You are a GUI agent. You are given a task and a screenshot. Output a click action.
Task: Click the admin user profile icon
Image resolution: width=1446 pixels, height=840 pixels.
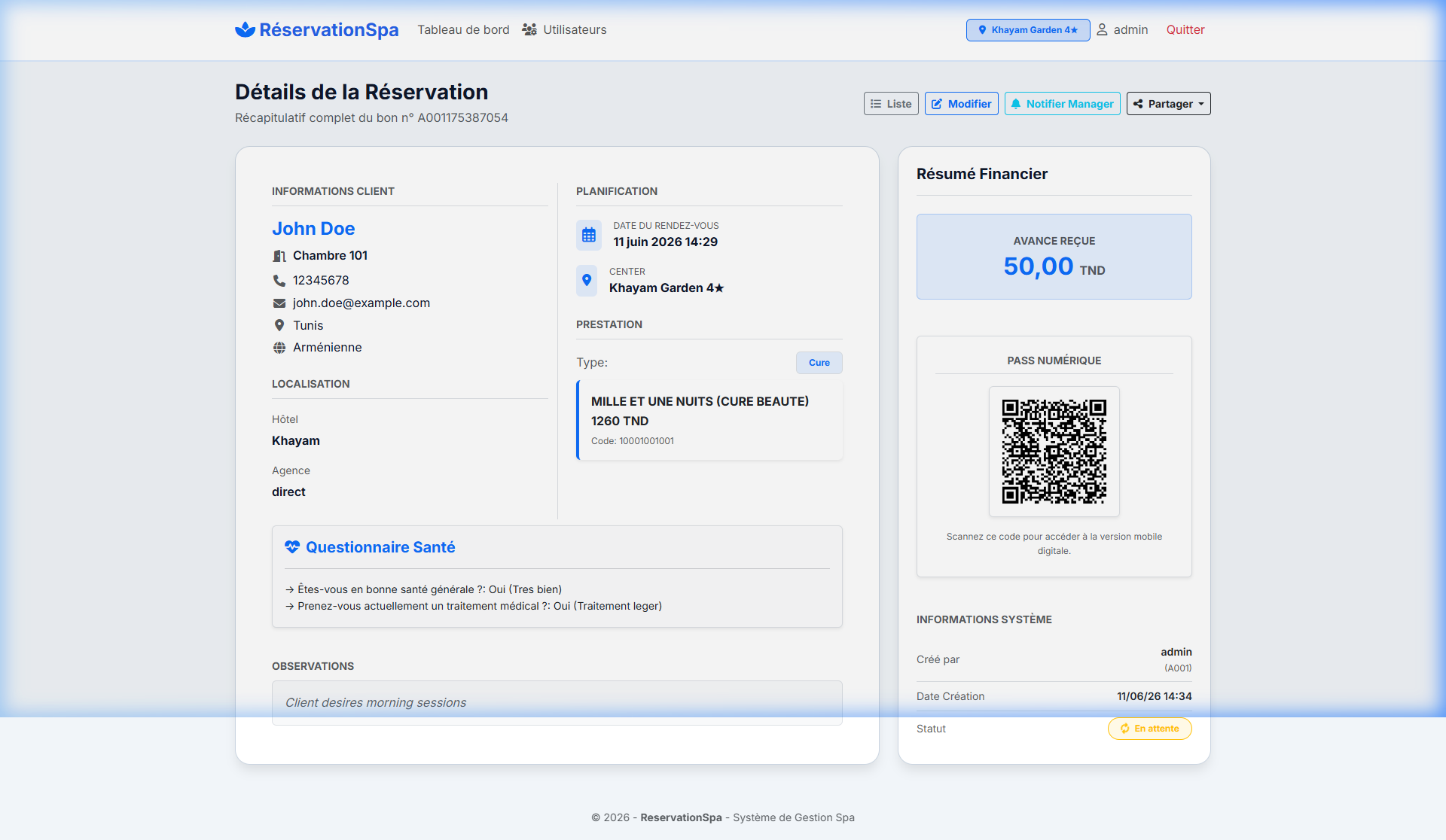coord(1102,29)
